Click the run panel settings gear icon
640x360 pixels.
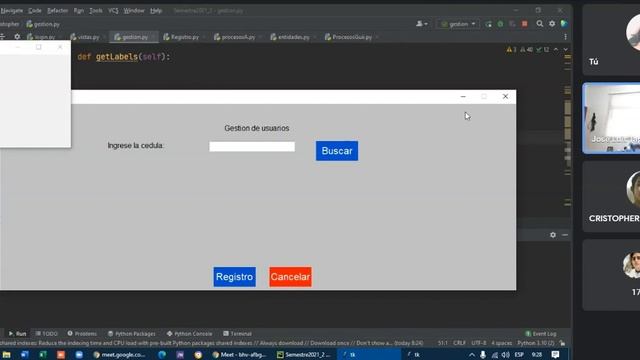pyautogui.click(x=553, y=235)
